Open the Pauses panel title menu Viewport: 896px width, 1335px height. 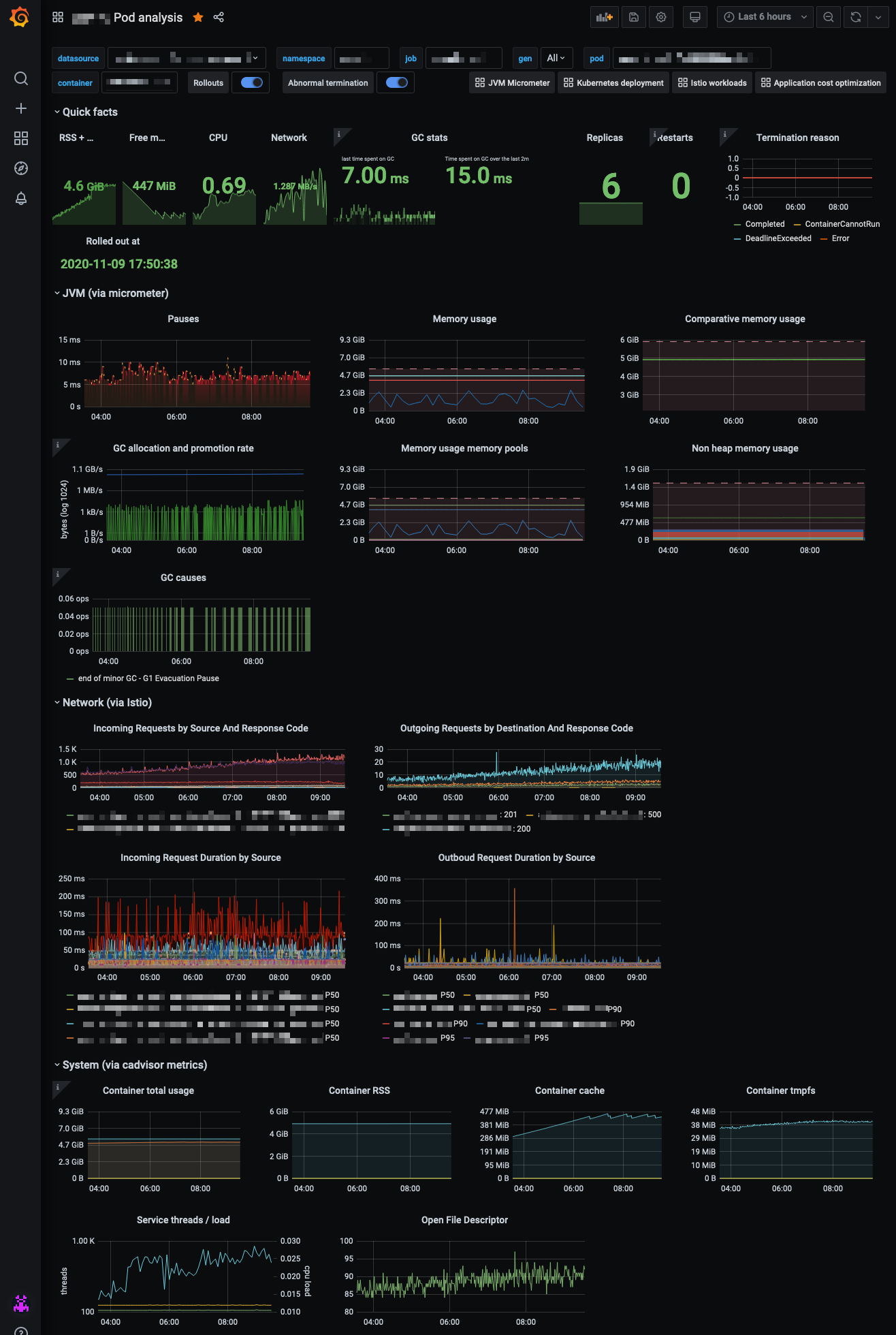[183, 319]
